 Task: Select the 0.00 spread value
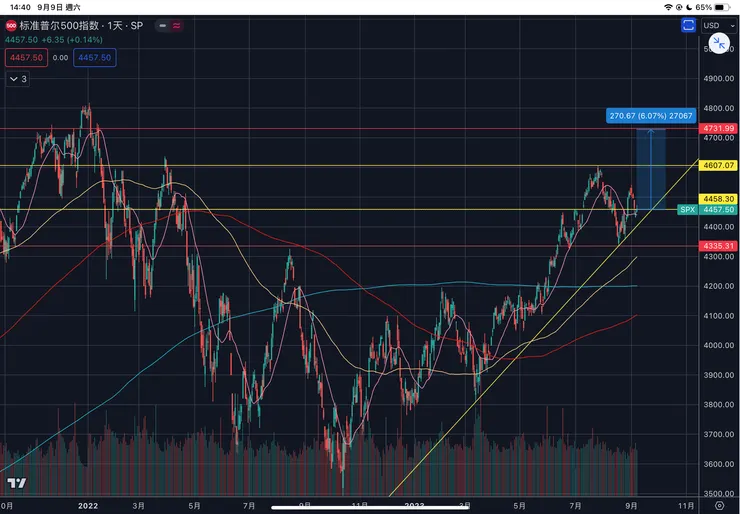(60, 58)
